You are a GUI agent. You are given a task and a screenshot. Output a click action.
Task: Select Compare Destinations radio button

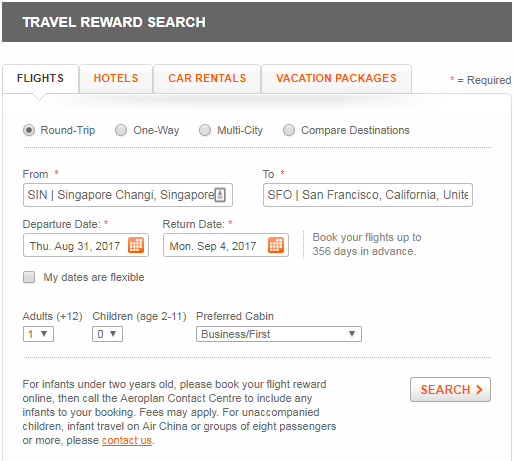coord(289,130)
